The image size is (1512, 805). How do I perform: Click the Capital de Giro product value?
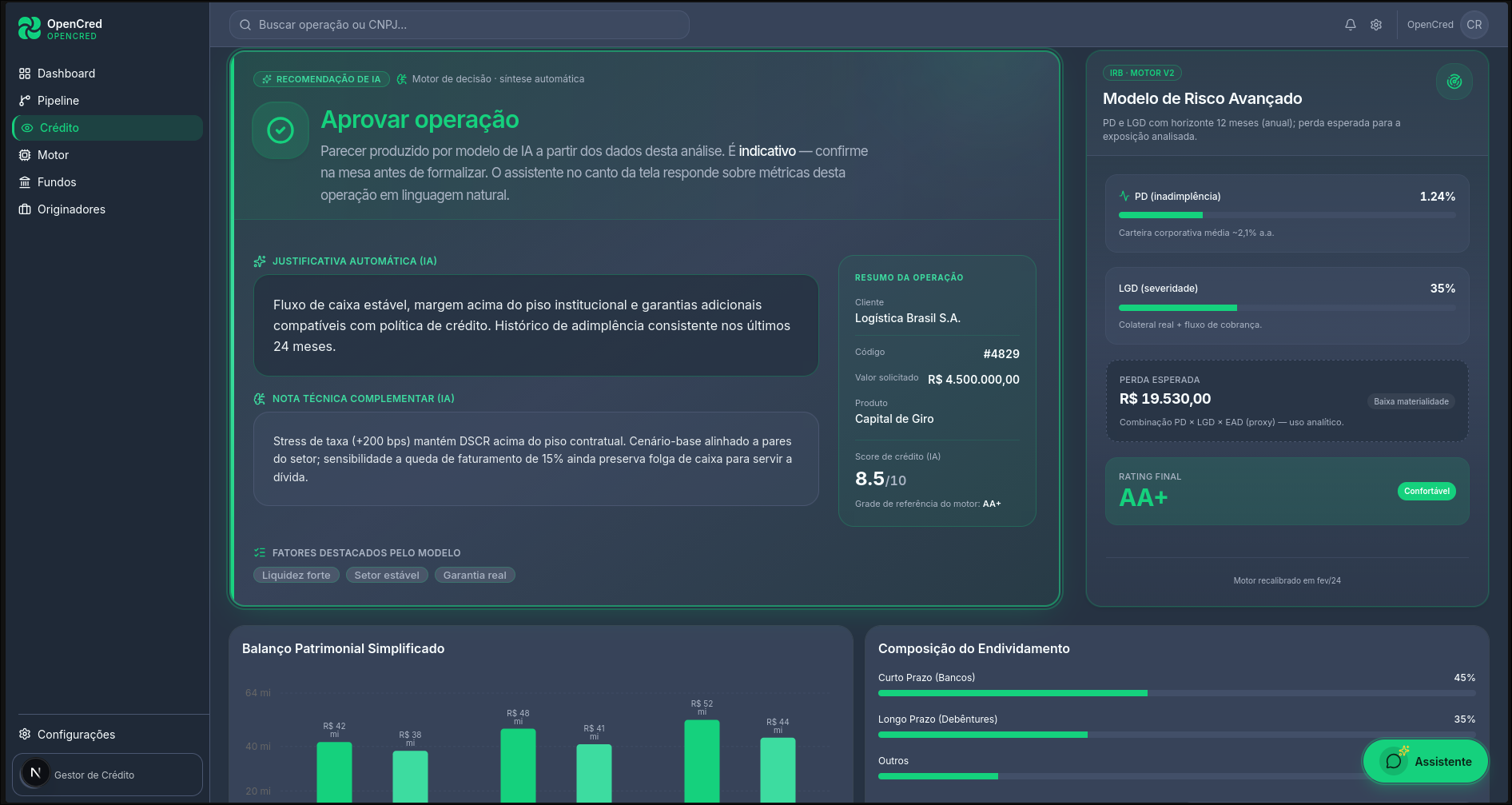click(x=894, y=419)
